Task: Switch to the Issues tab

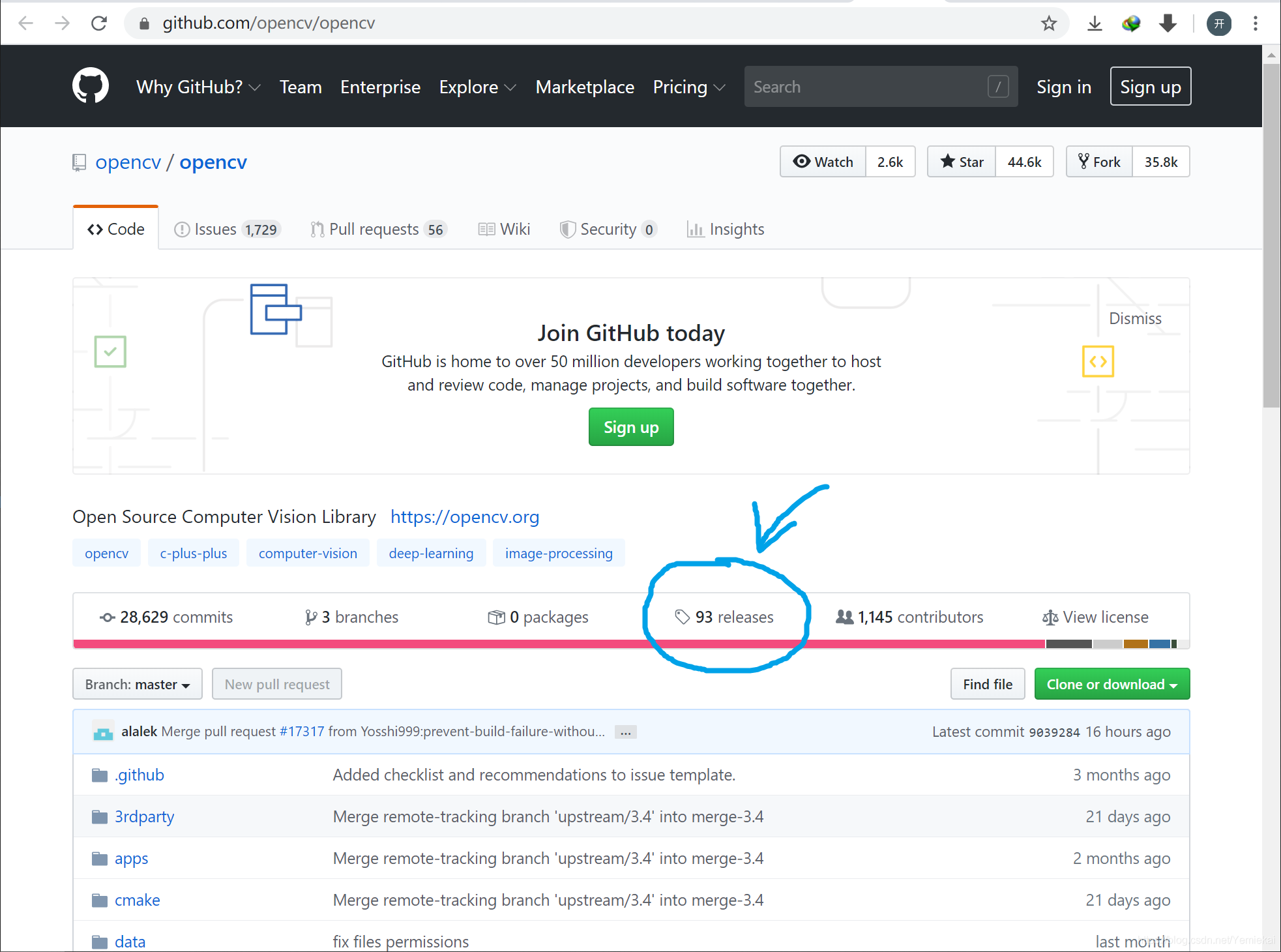Action: click(226, 229)
